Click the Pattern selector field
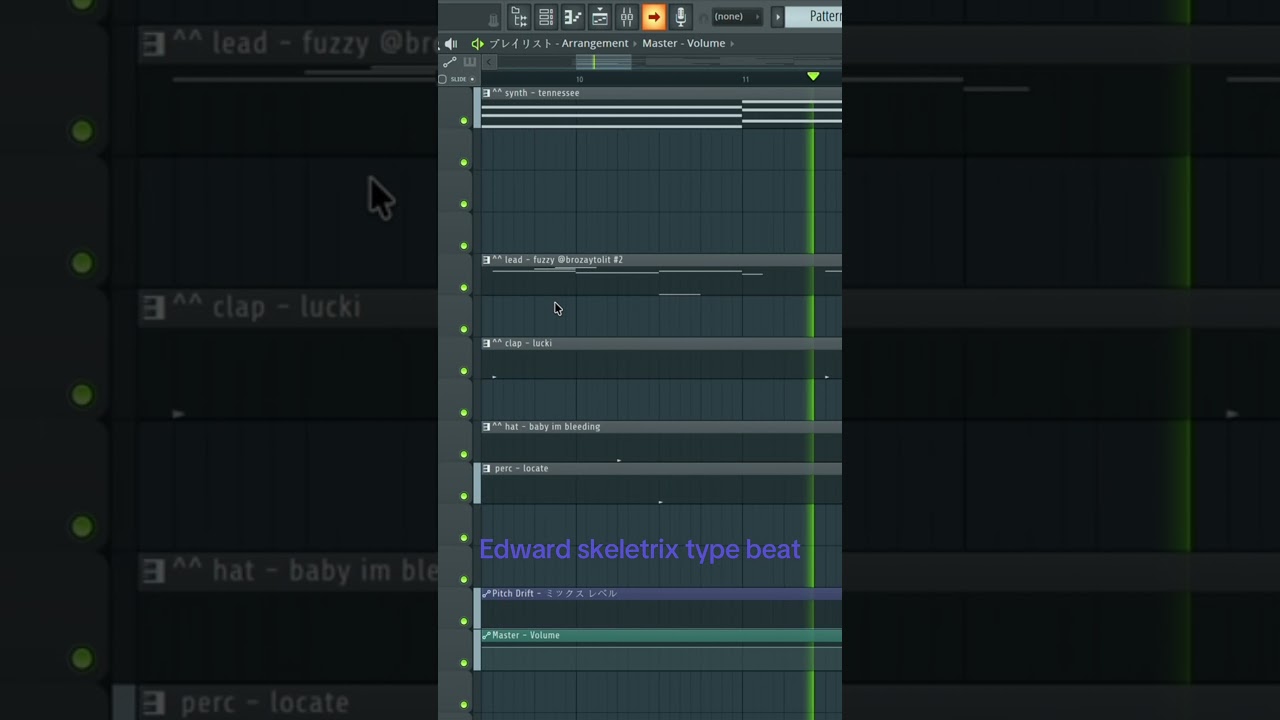 [x=814, y=17]
